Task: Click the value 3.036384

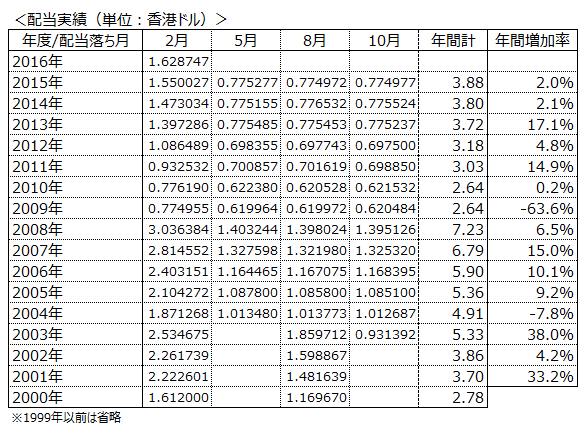Action: pos(178,229)
